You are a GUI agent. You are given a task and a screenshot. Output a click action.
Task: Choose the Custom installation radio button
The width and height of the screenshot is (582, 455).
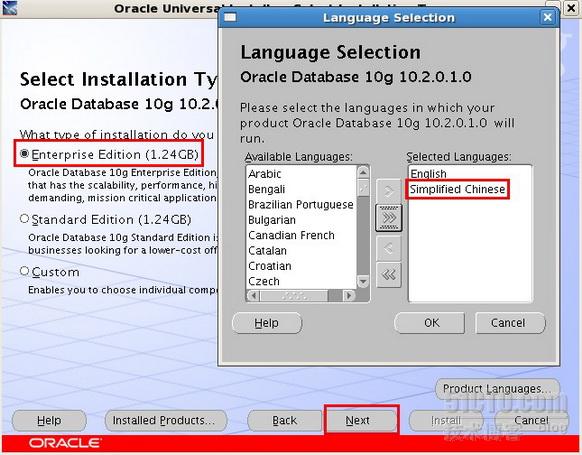pyautogui.click(x=24, y=271)
